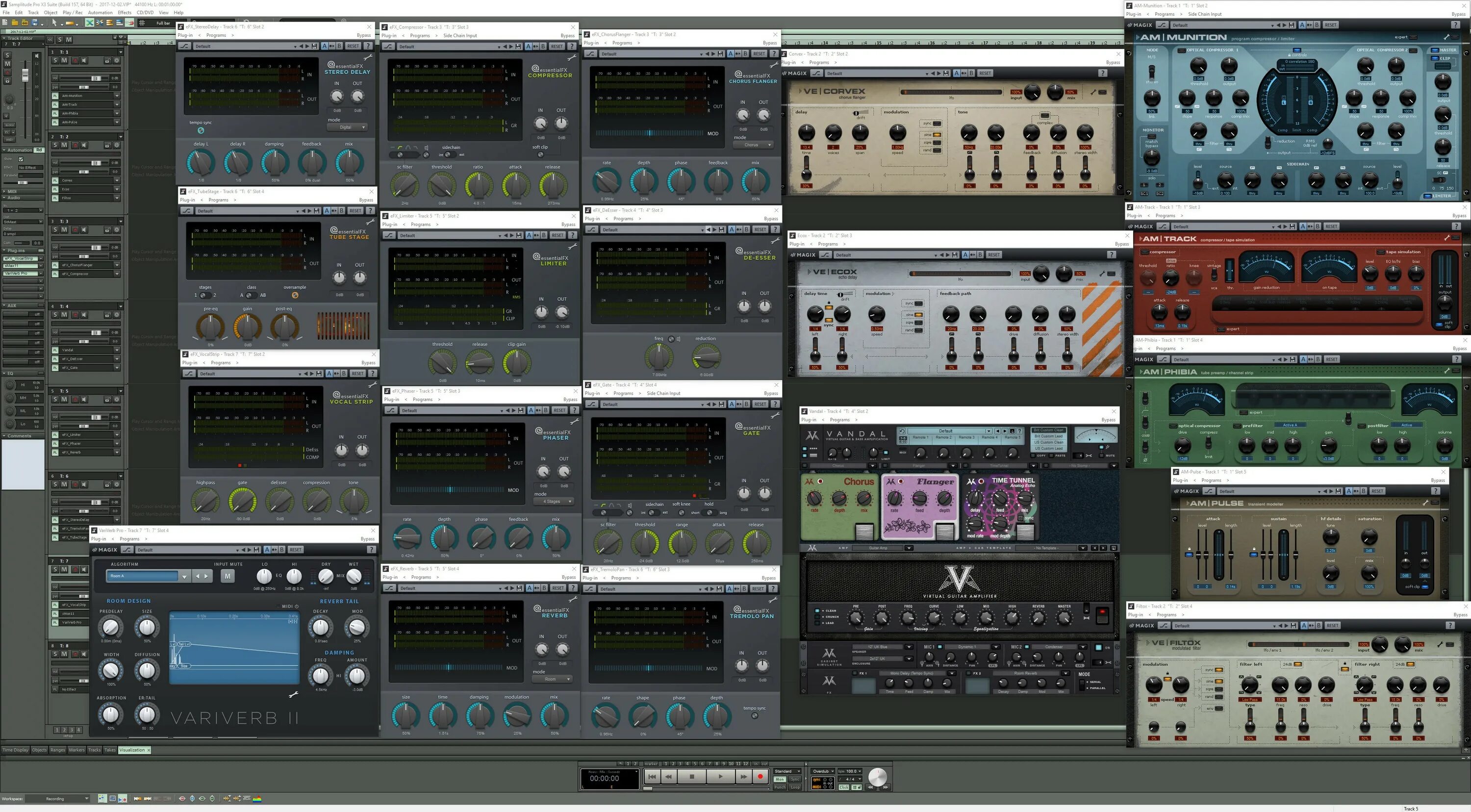Switch to the Markers tab at the bottom
Image resolution: width=1471 pixels, height=812 pixels.
click(76, 750)
